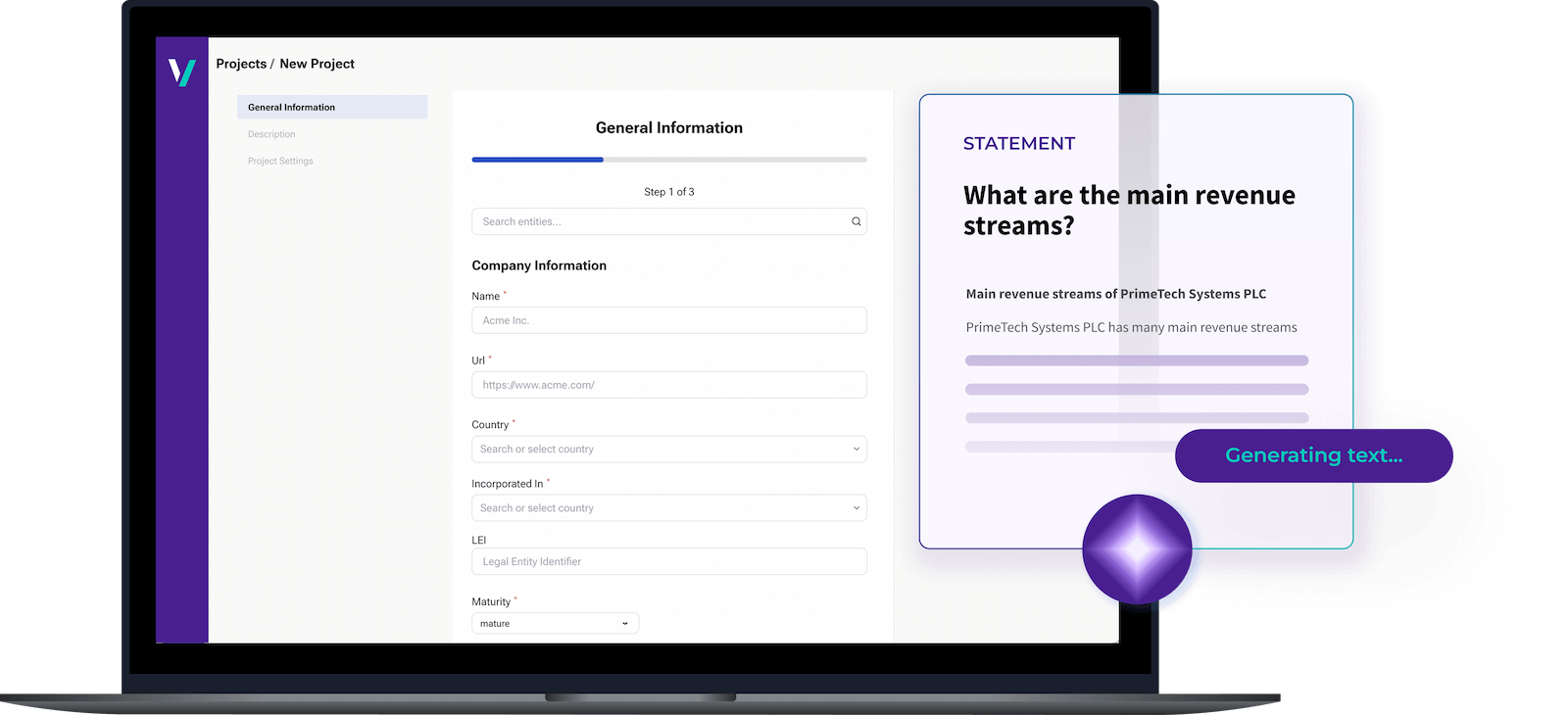Click the Generating text... button

(x=1313, y=455)
